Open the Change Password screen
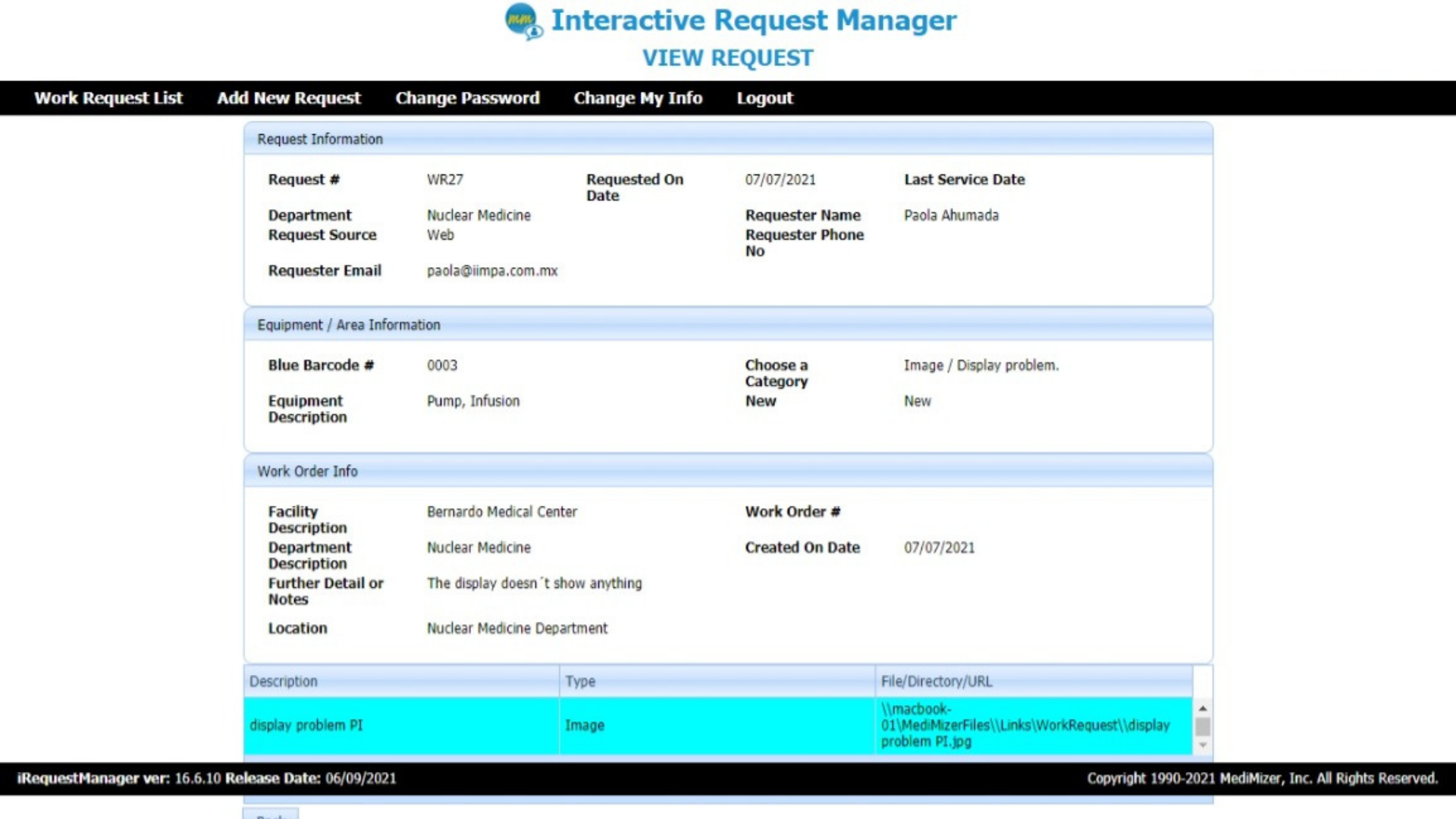The image size is (1456, 819). pos(467,98)
